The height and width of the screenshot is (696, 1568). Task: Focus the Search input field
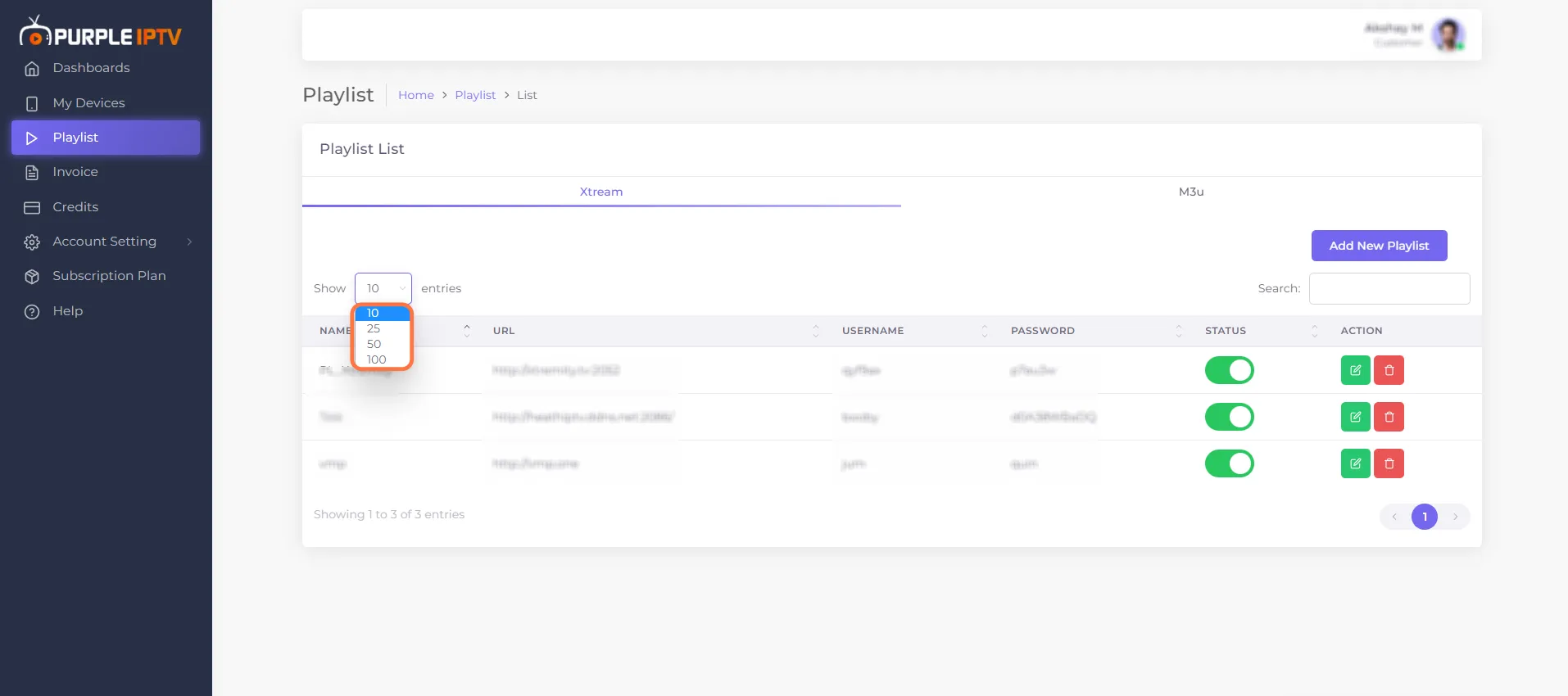pos(1389,288)
